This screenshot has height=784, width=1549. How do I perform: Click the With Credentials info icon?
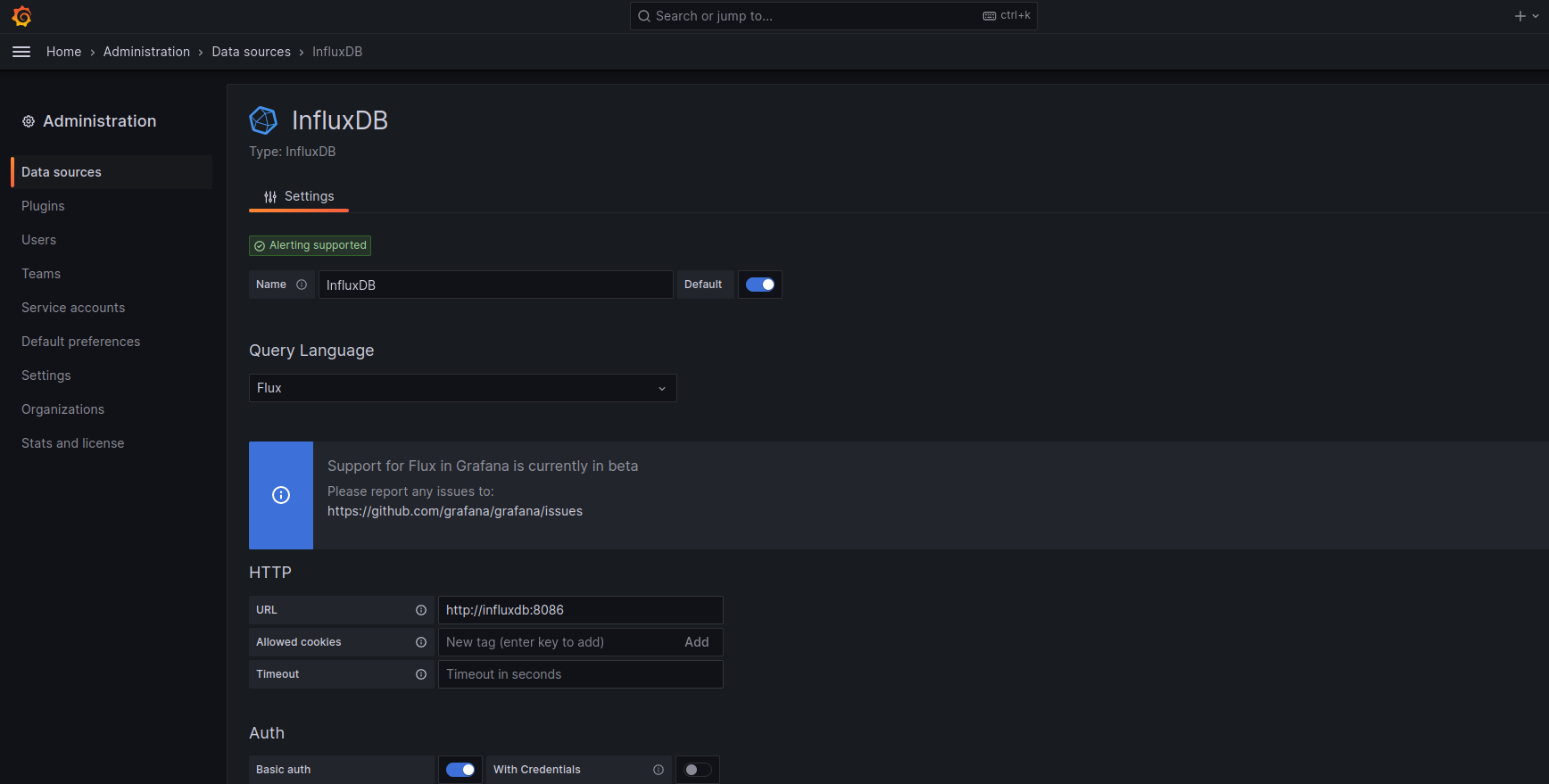click(659, 770)
